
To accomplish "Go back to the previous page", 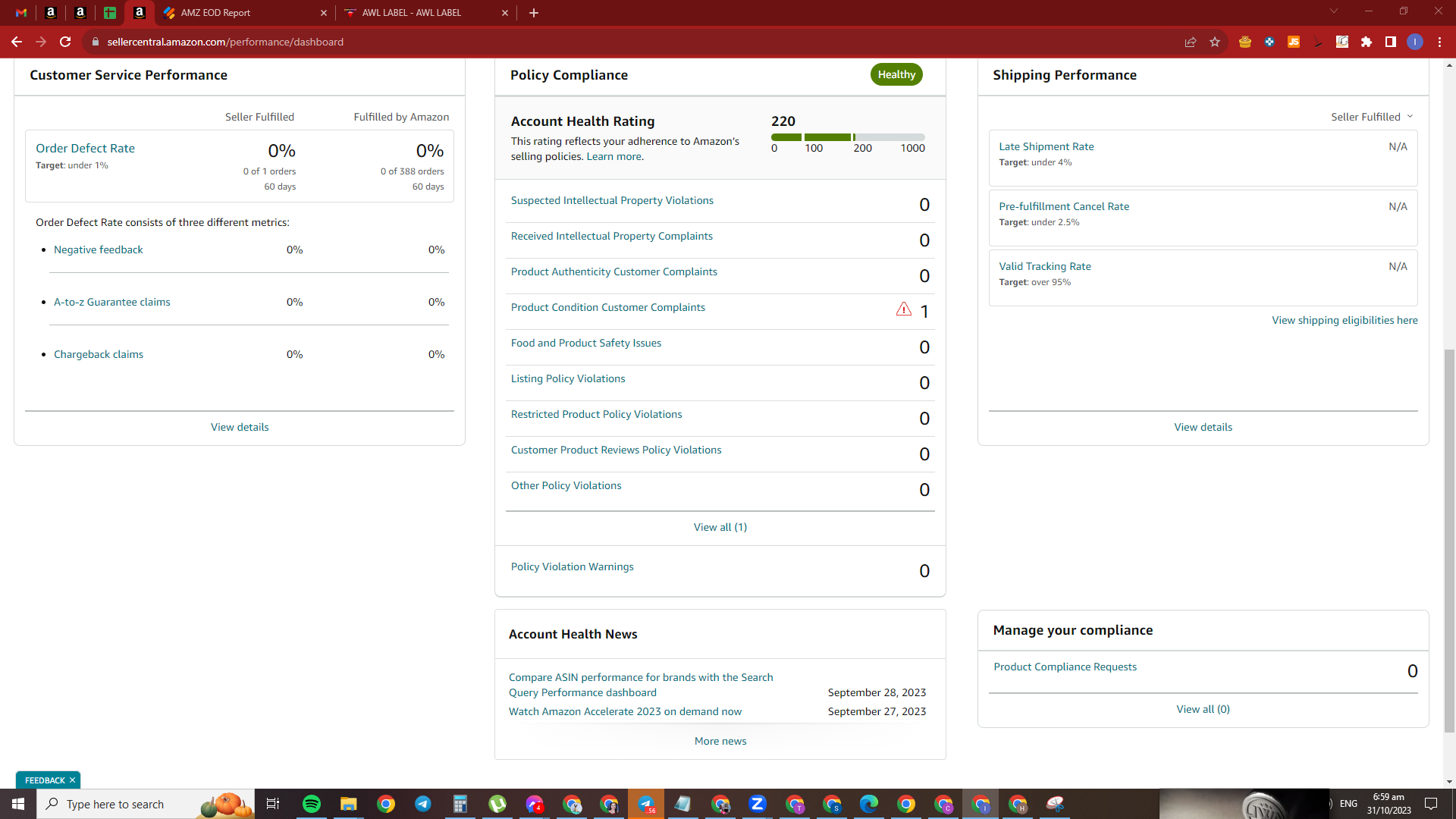I will 17,42.
